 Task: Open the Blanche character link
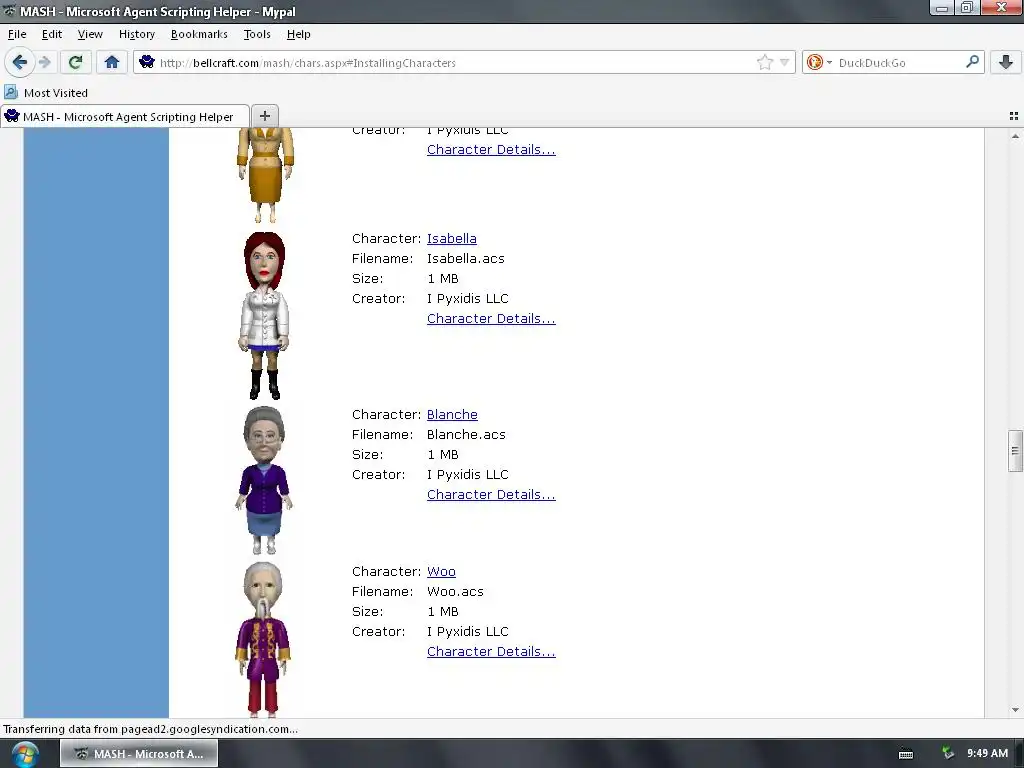(452, 414)
